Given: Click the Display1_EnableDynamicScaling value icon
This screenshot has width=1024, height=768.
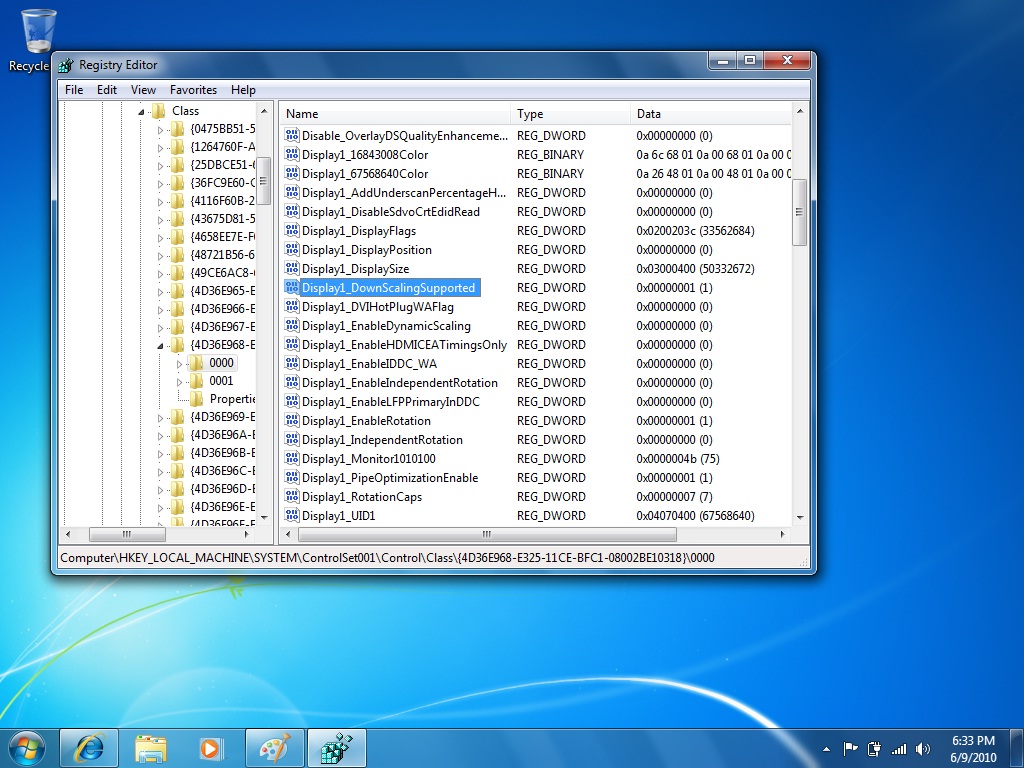Looking at the screenshot, I should tap(292, 325).
